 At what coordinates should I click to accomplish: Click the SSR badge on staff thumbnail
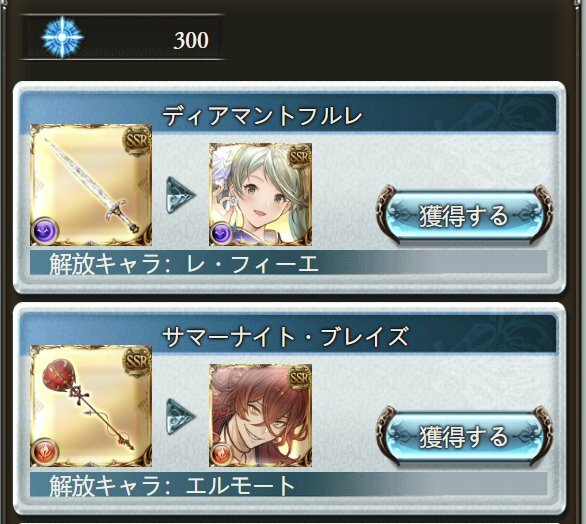click(x=137, y=361)
